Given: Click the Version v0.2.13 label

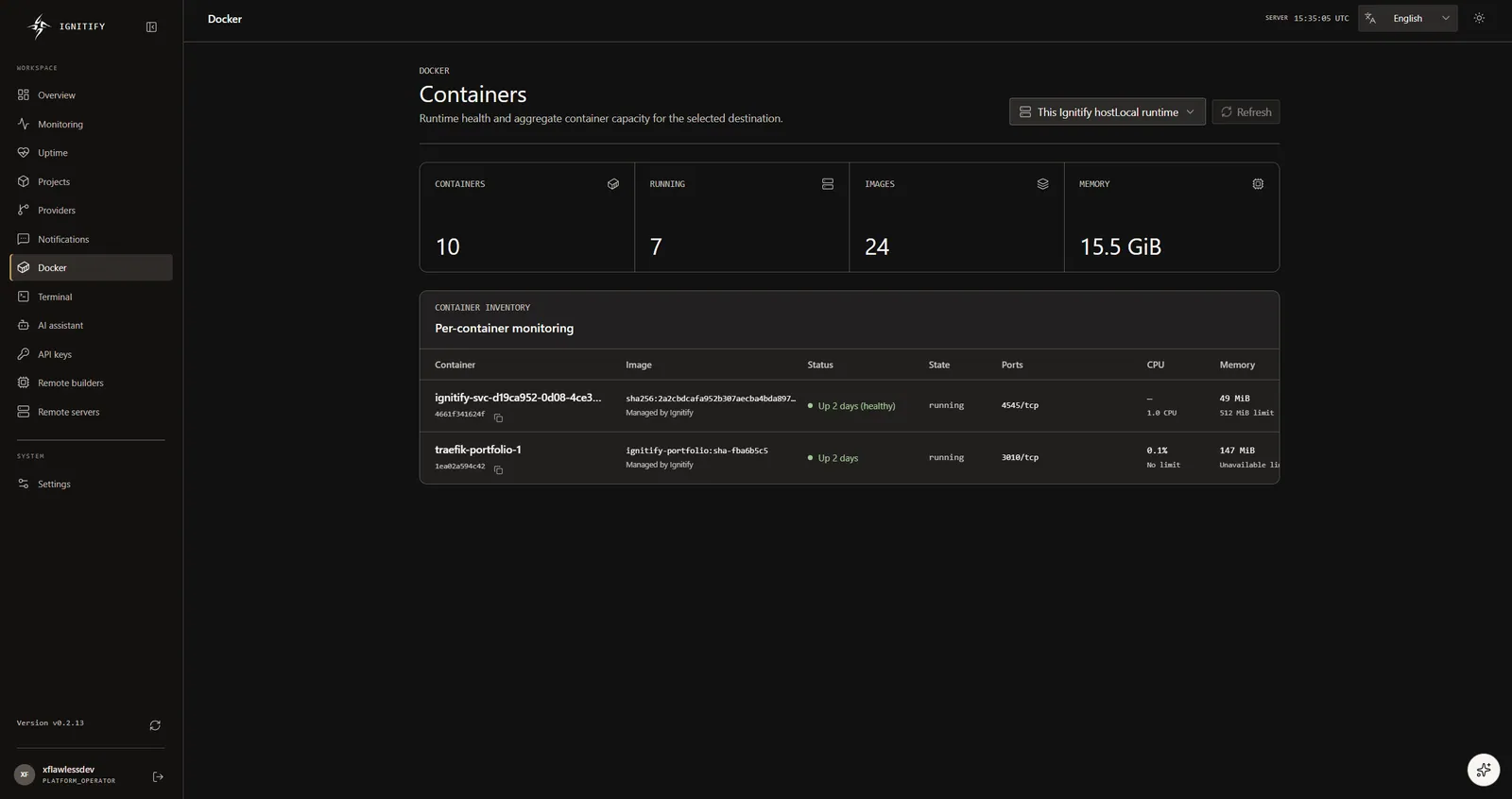Looking at the screenshot, I should [x=50, y=723].
